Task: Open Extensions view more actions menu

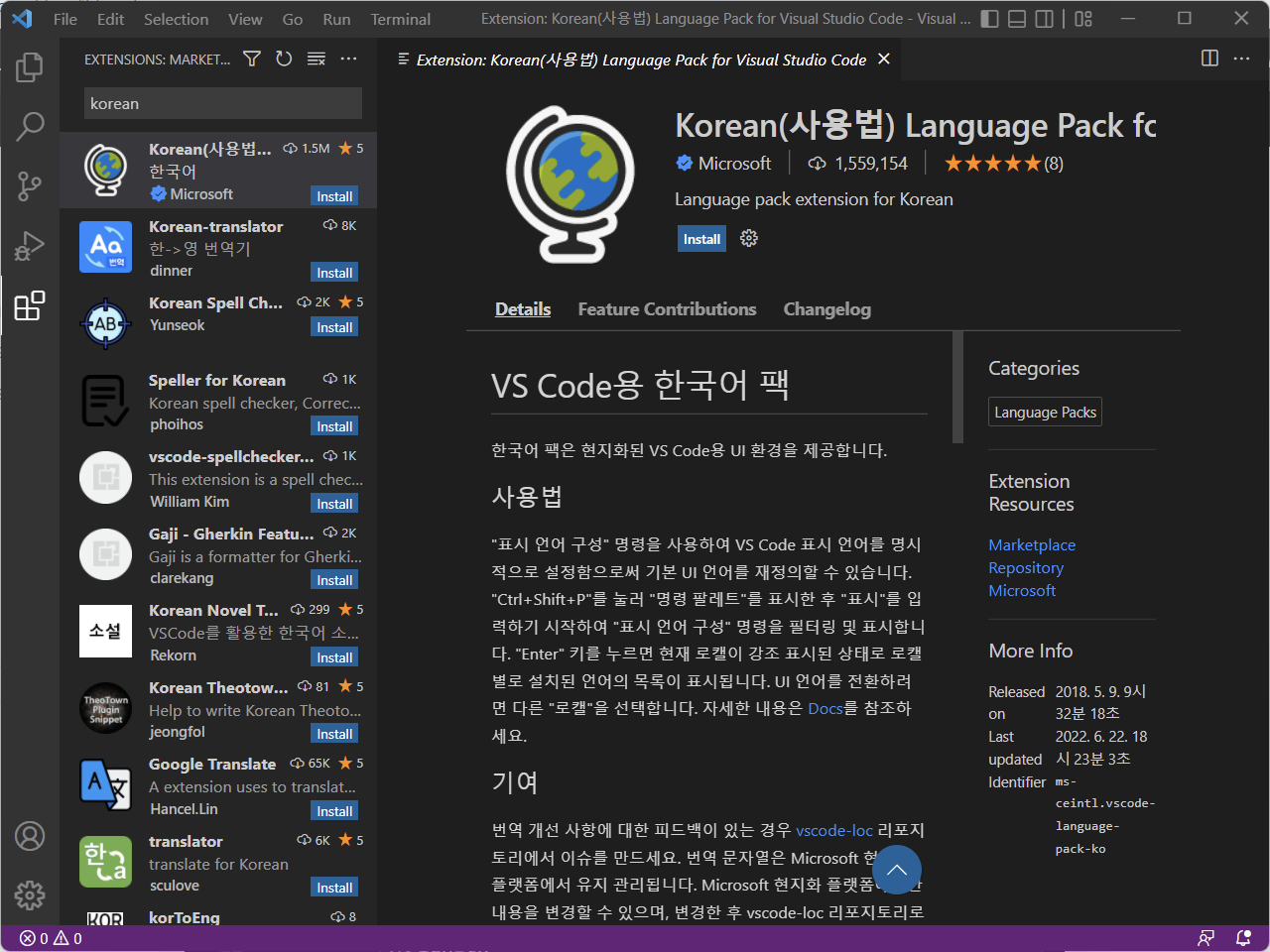Action: 348,59
